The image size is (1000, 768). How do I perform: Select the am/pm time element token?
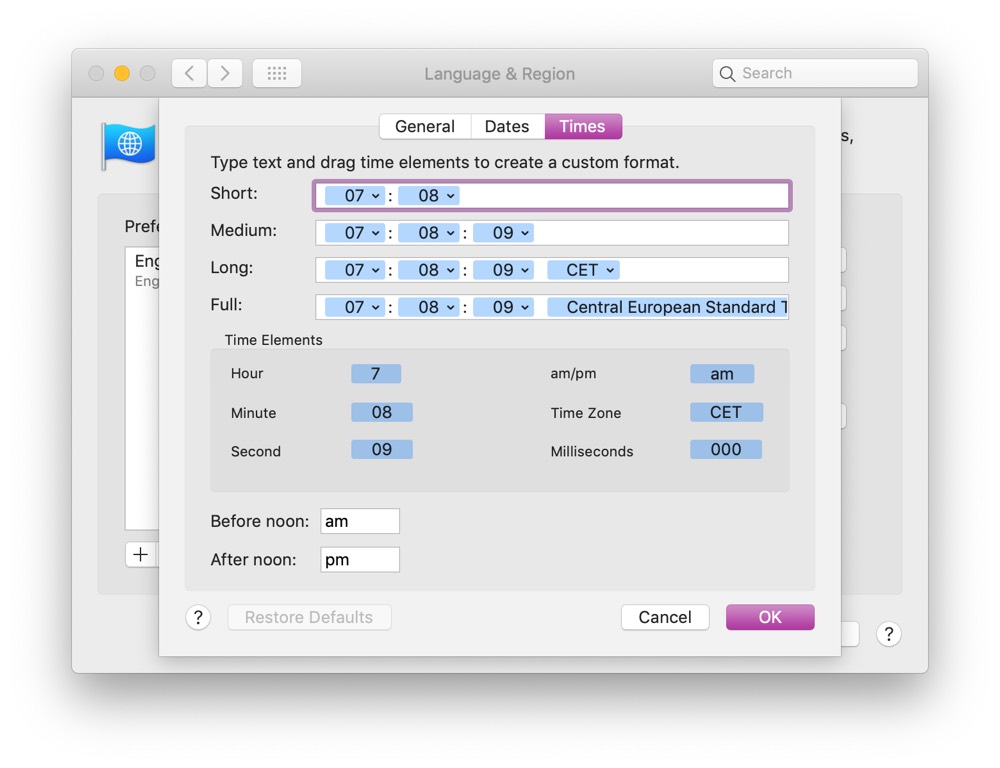click(722, 373)
